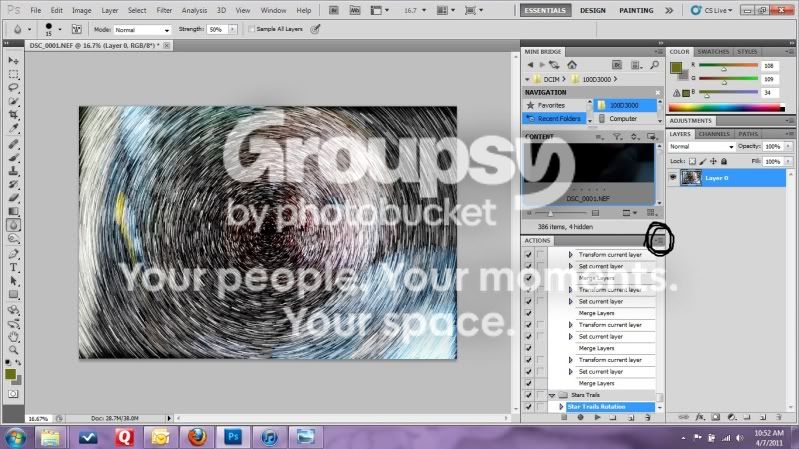Open Mini Bridge search magnifier
This screenshot has width=799, height=449.
pos(654,65)
